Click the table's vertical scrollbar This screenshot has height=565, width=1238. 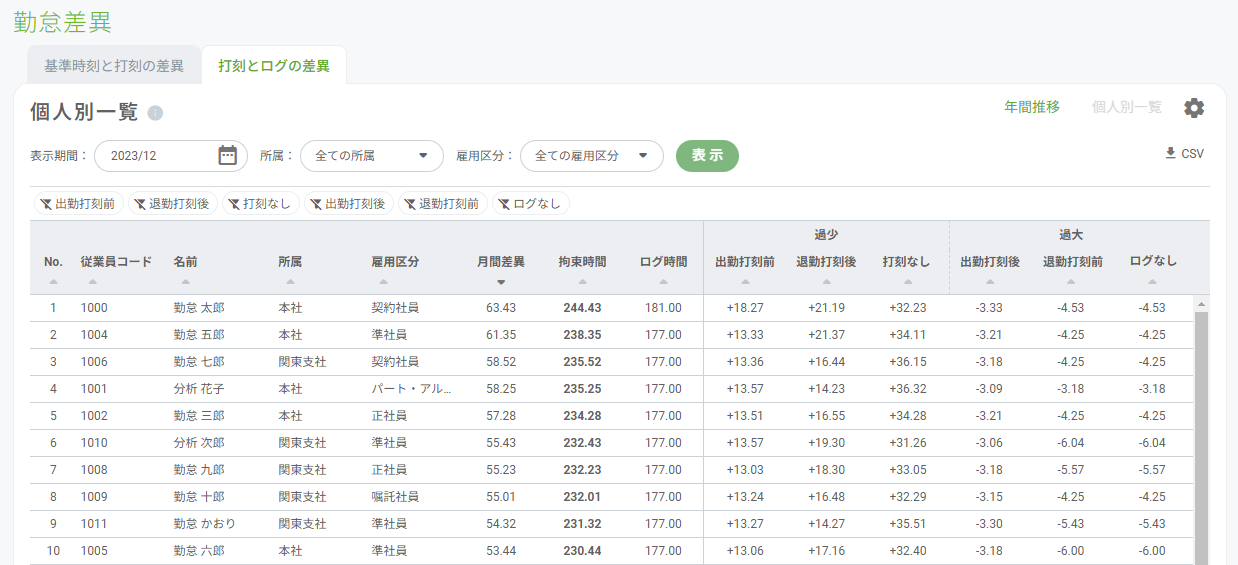coord(1201,430)
